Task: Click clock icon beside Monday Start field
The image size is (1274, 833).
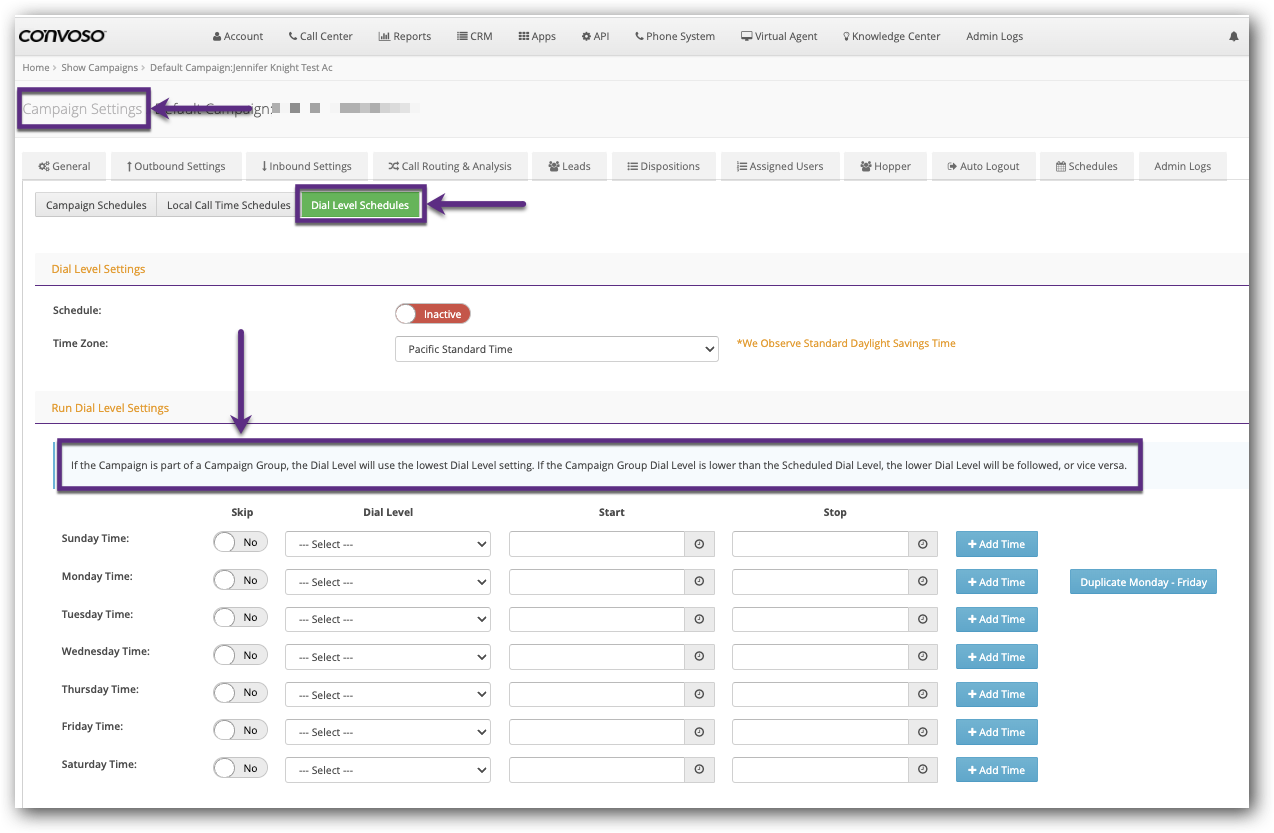Action: (x=699, y=582)
